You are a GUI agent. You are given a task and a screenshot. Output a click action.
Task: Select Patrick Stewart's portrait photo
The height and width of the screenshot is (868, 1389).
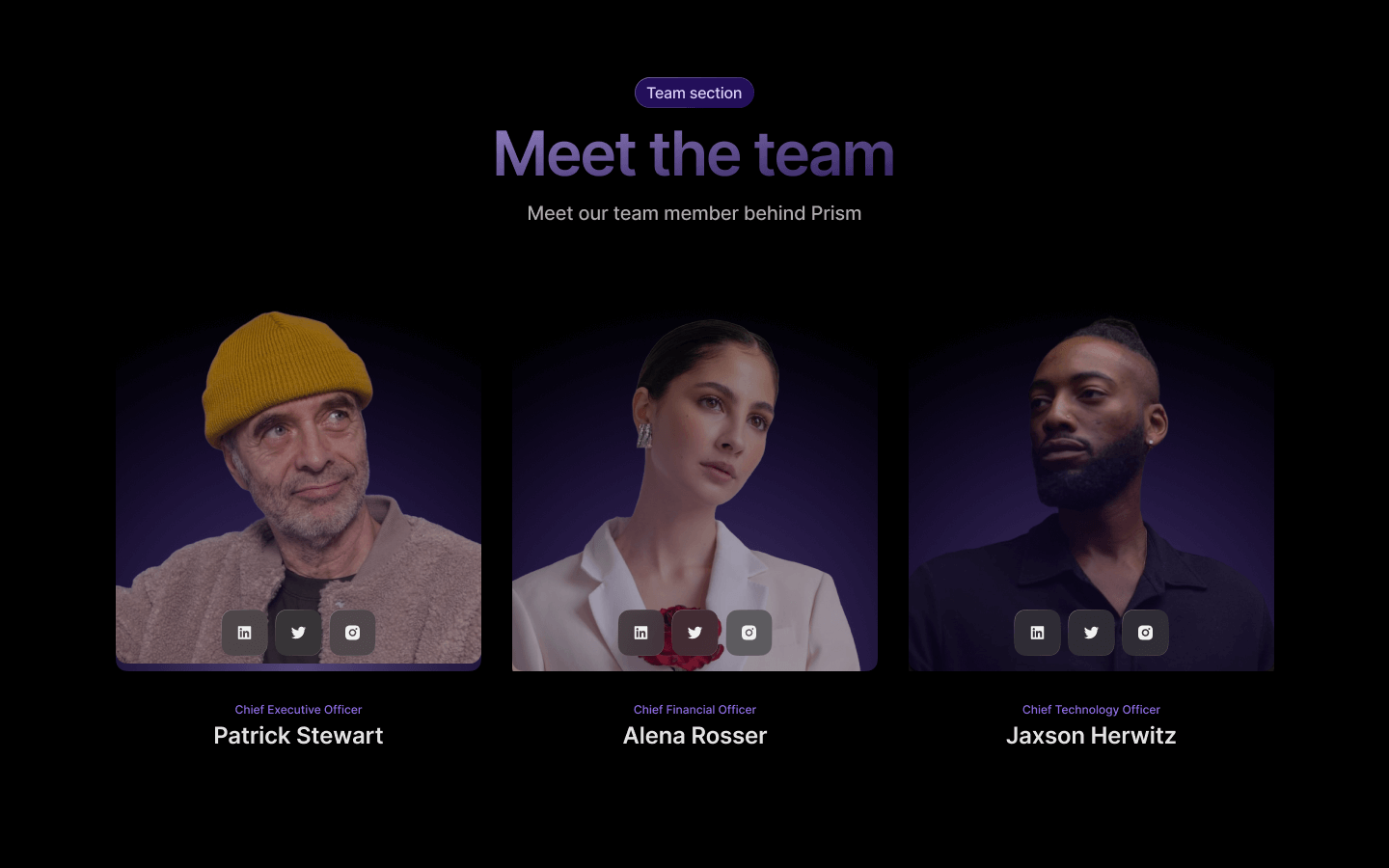pos(298,487)
